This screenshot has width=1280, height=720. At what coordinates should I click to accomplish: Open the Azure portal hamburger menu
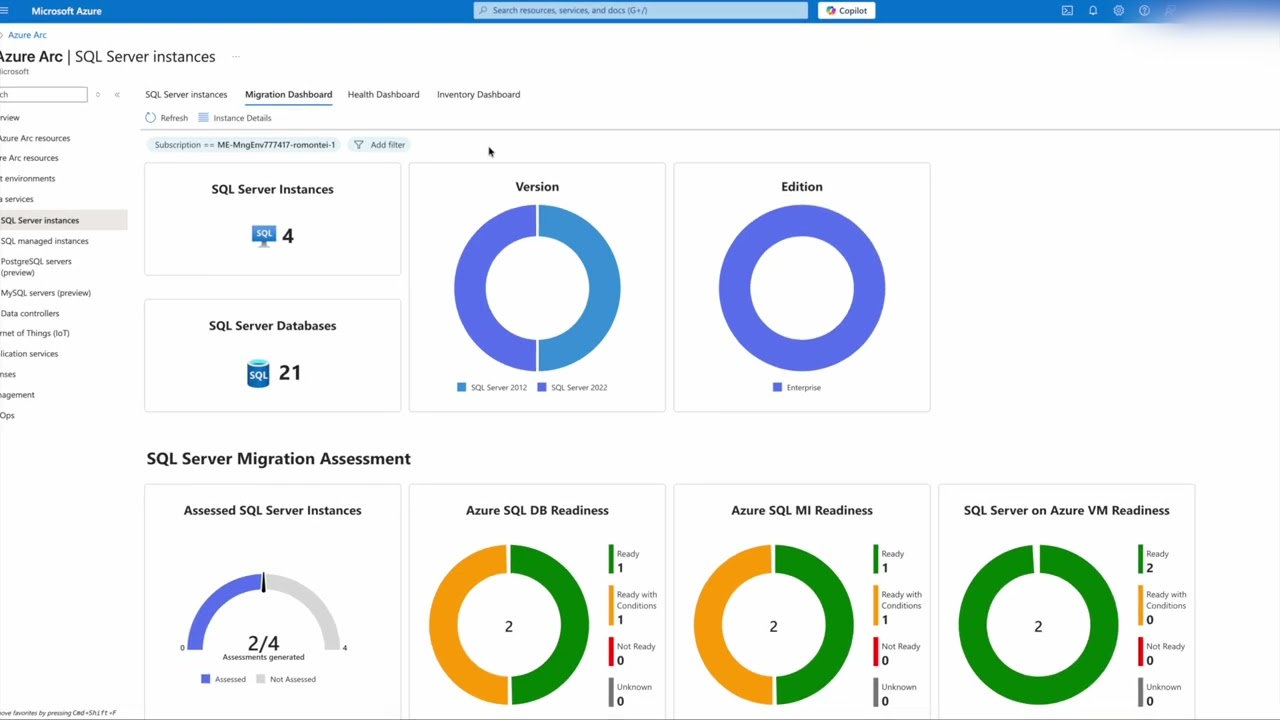pos(4,10)
